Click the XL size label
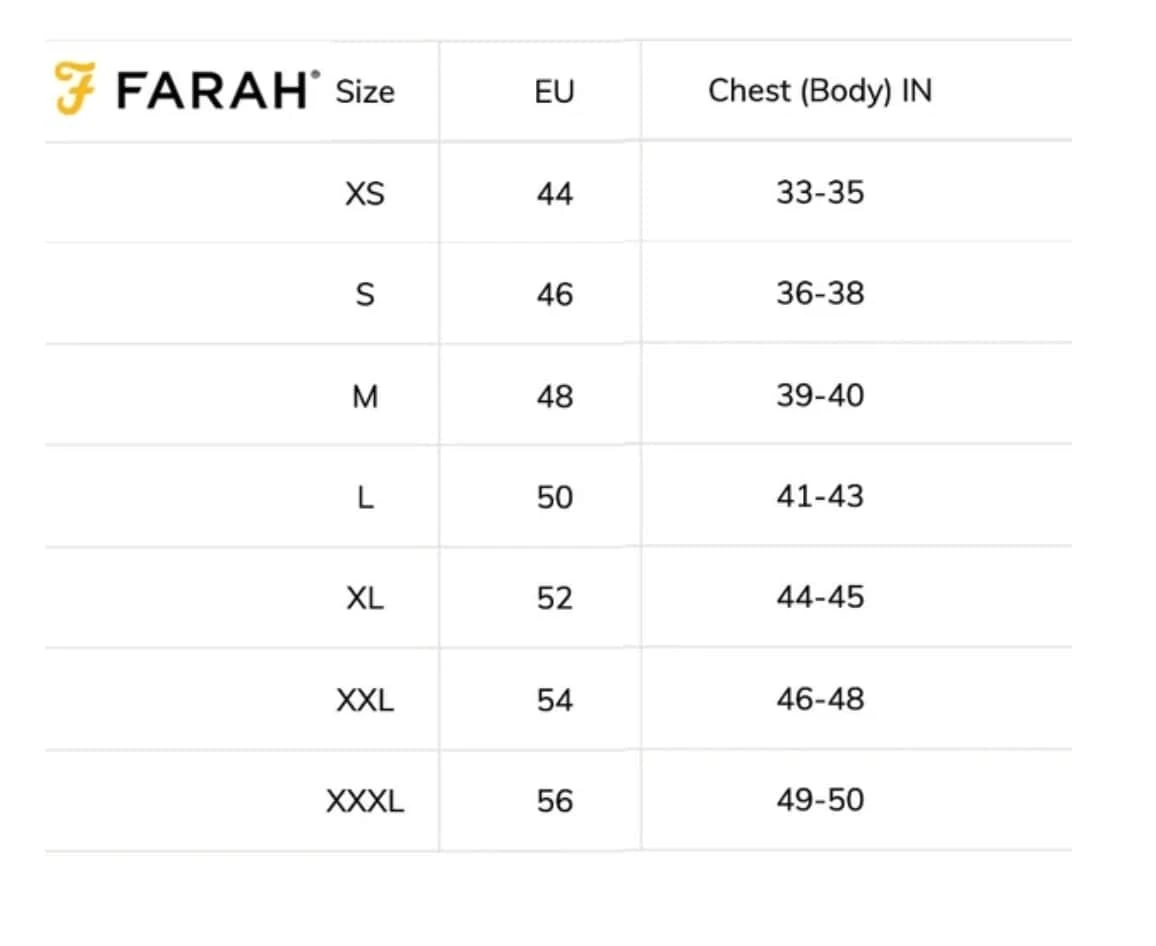 [365, 598]
